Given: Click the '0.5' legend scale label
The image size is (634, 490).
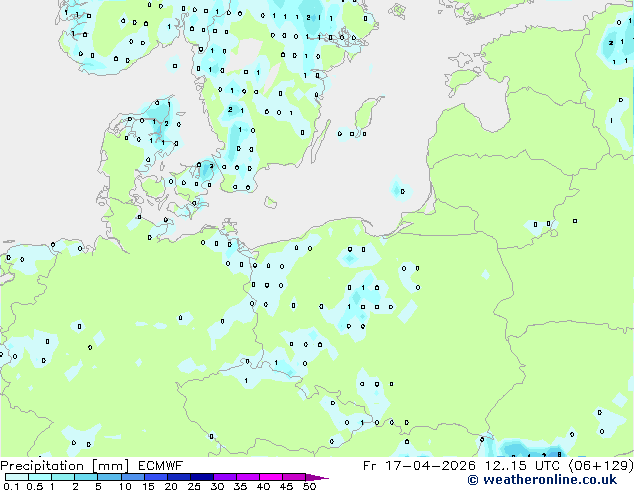Looking at the screenshot, I should (34, 486).
